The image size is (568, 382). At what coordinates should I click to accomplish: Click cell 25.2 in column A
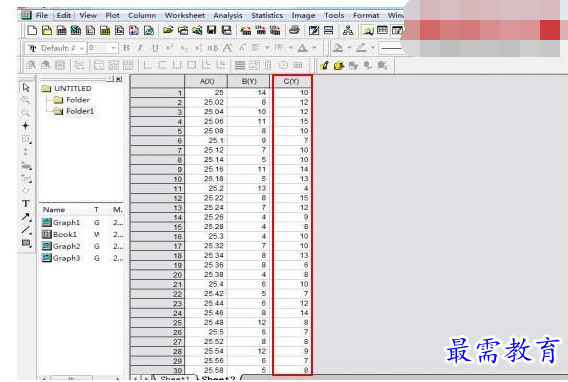click(206, 188)
